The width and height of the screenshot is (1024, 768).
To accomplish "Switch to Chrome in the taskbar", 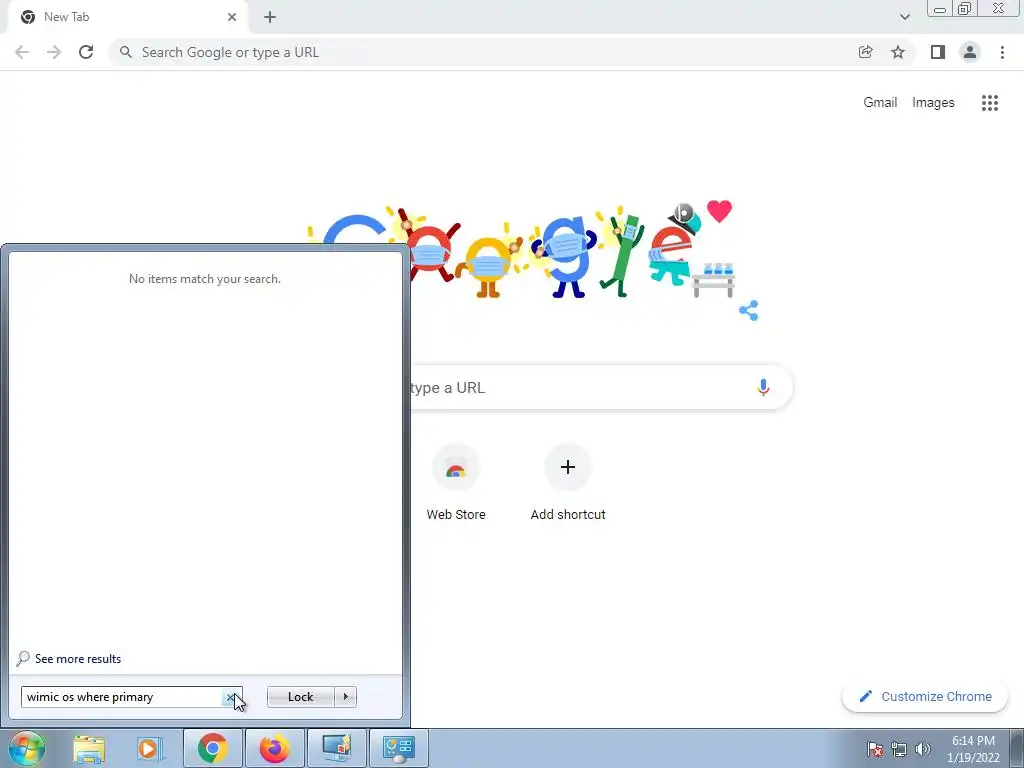I will 213,748.
